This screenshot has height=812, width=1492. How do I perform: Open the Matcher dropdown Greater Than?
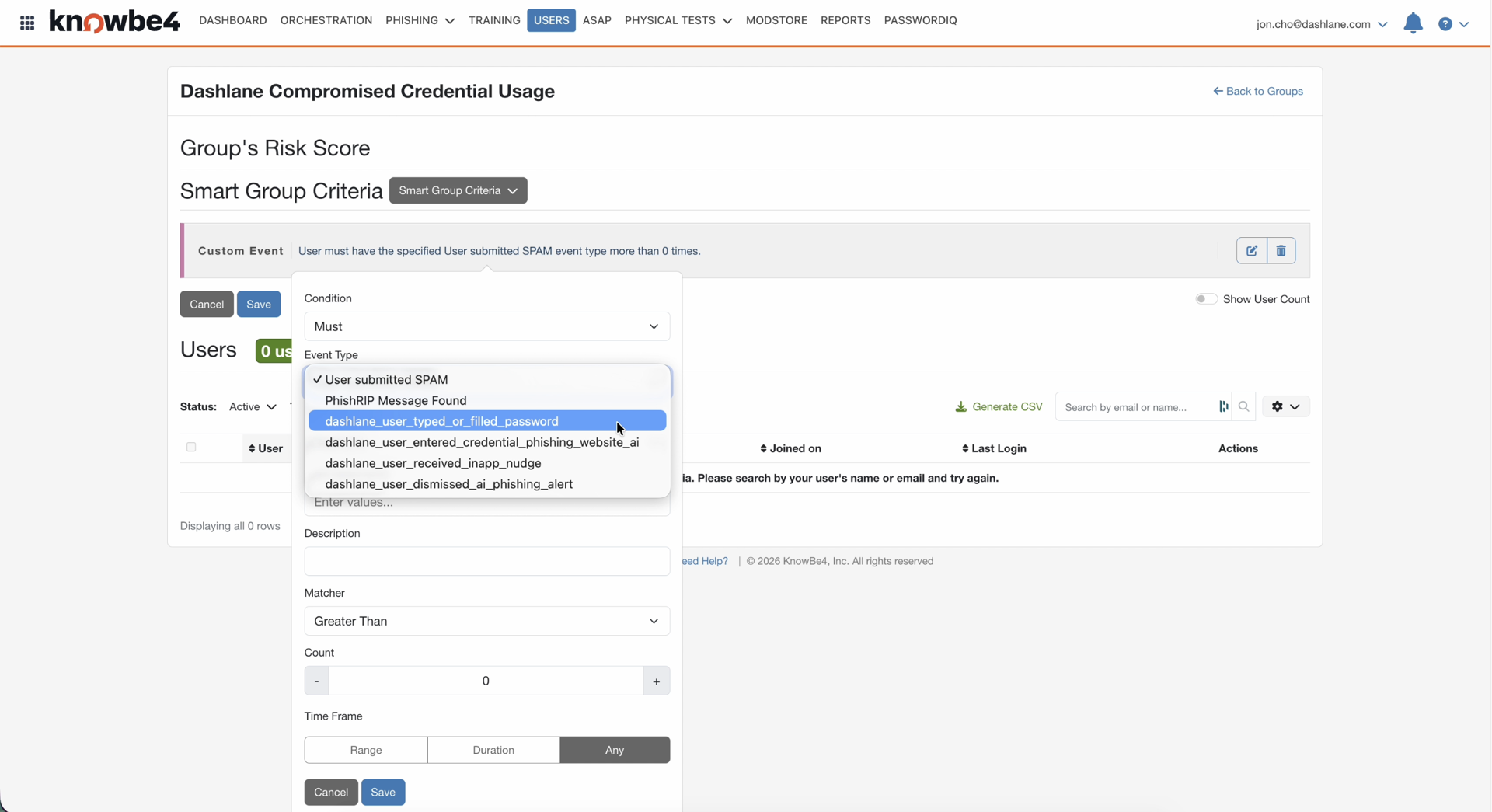pyautogui.click(x=487, y=621)
